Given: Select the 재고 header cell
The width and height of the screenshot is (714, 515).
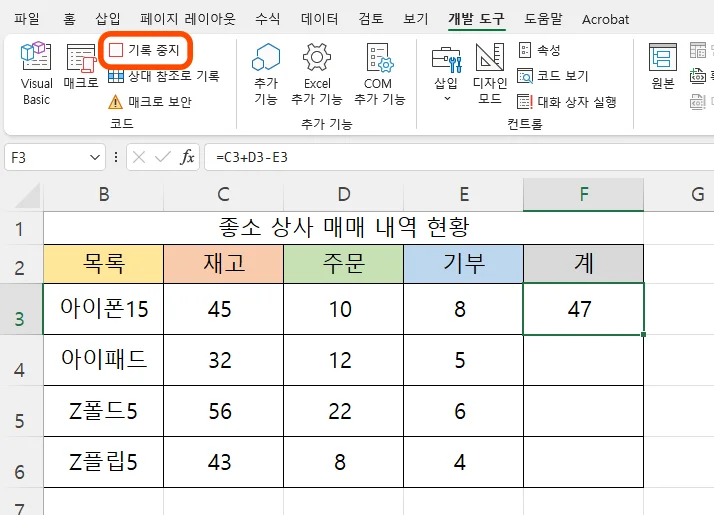Looking at the screenshot, I should tap(224, 264).
